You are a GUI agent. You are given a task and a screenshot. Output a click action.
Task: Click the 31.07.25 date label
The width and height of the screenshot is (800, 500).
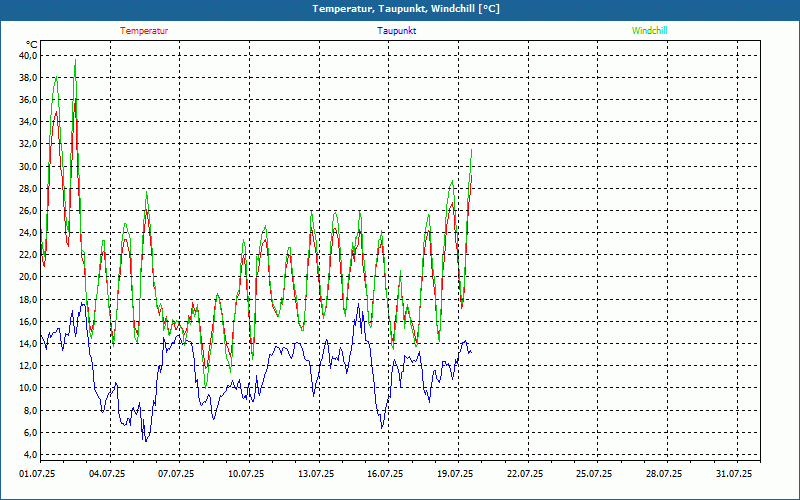pos(734,474)
